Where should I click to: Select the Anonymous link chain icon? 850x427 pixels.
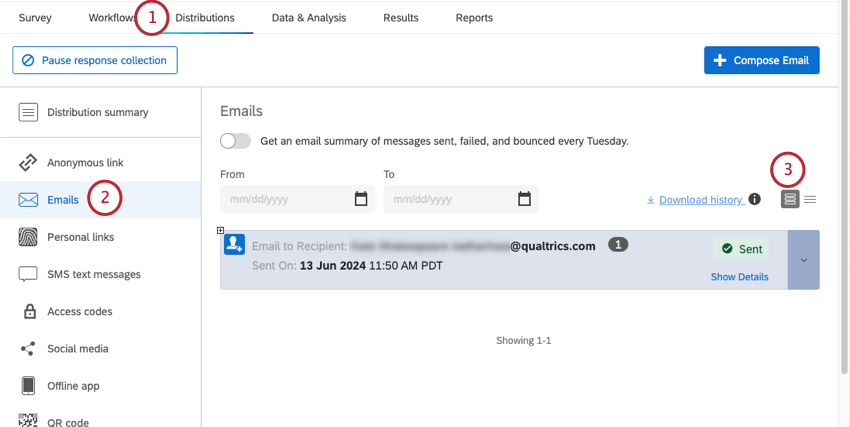[29, 162]
